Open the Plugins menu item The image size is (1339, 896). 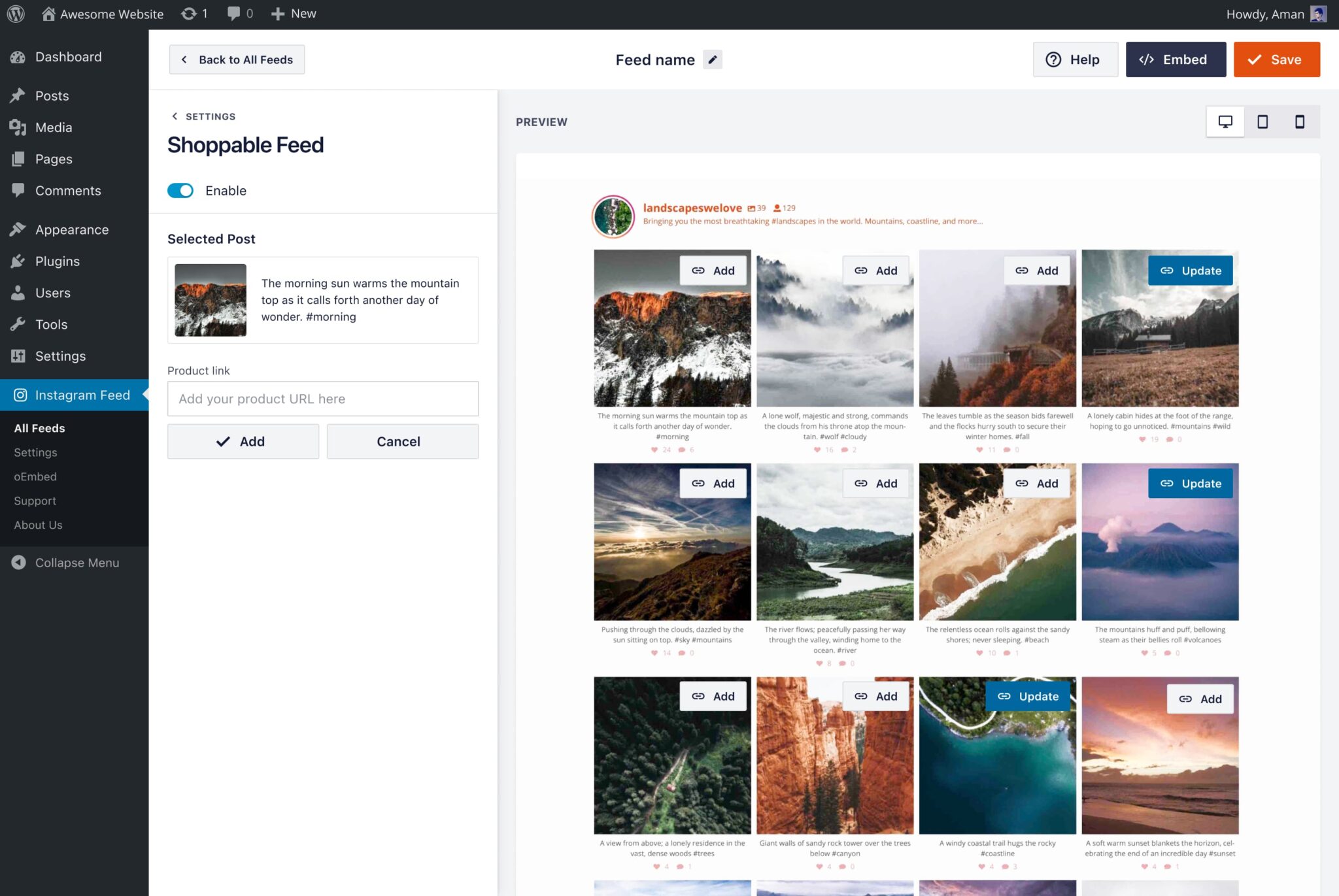pos(57,261)
